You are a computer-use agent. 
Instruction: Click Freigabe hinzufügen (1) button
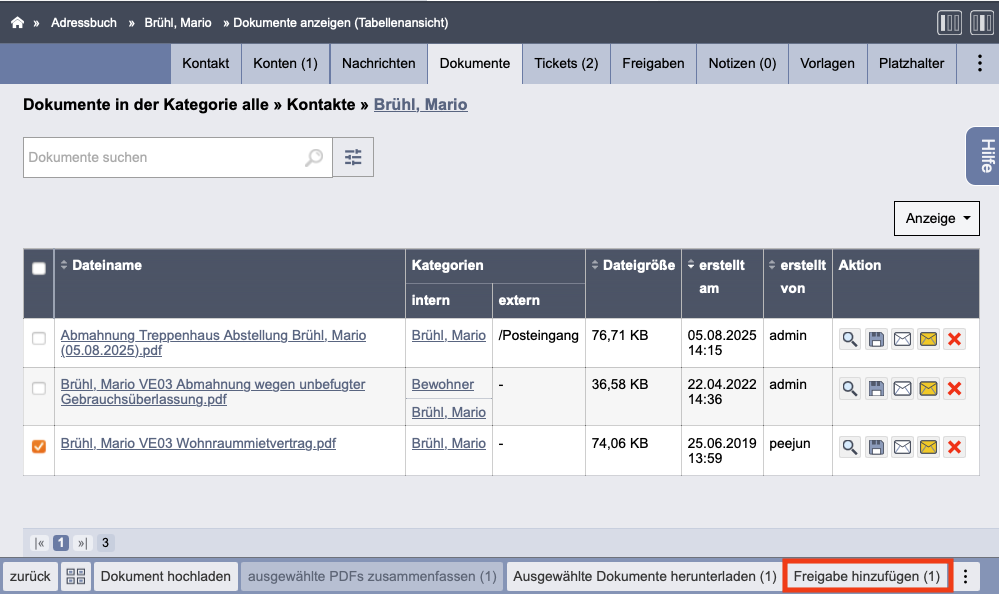pyautogui.click(x=866, y=576)
